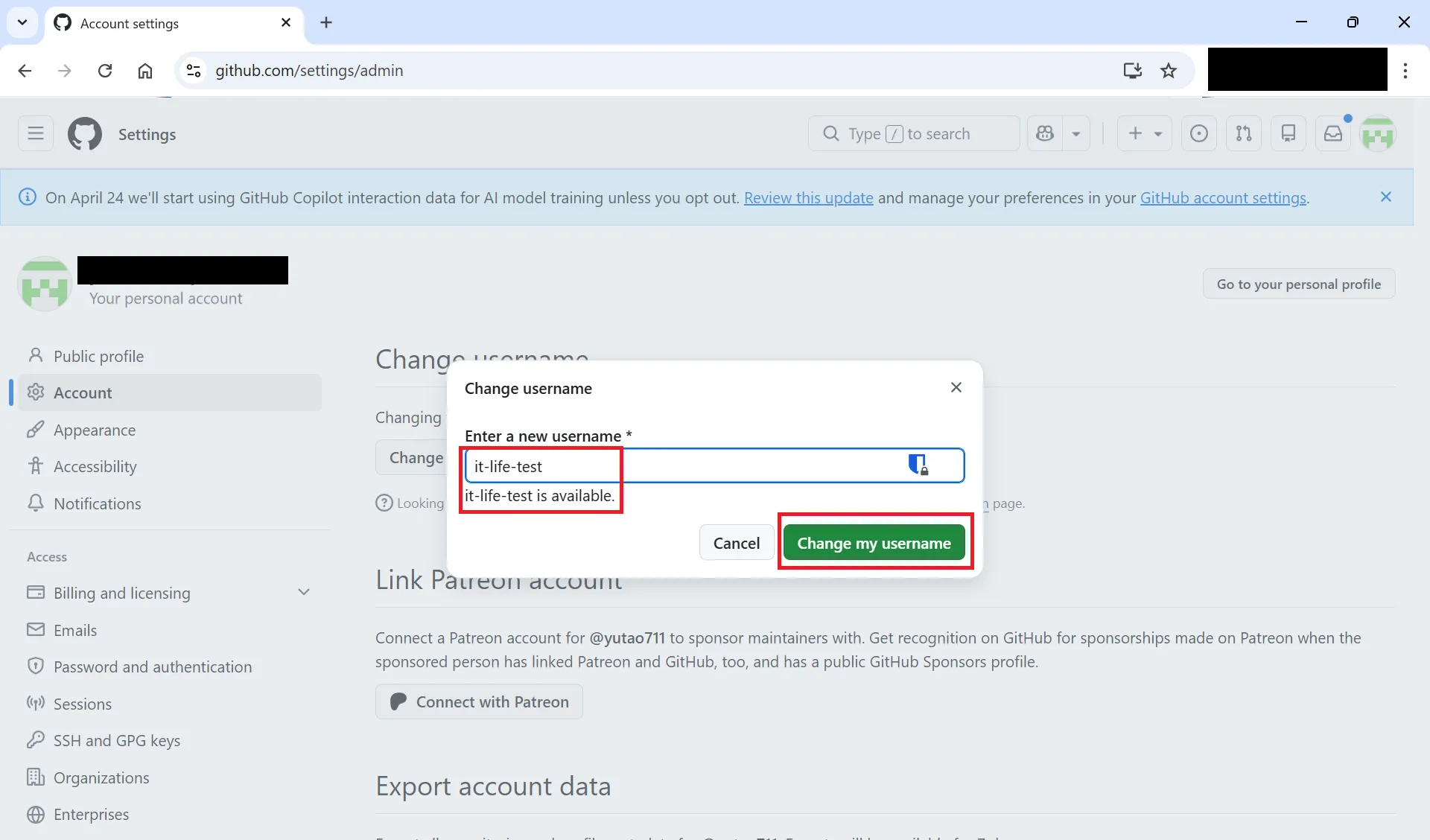Image resolution: width=1430 pixels, height=840 pixels.
Task: Click the Bitwarden icon in username field
Action: [x=918, y=465]
